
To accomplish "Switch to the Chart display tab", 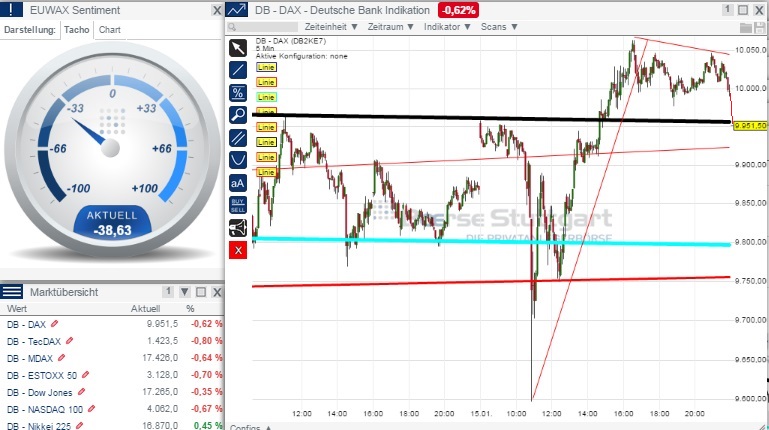I will click(x=109, y=30).
